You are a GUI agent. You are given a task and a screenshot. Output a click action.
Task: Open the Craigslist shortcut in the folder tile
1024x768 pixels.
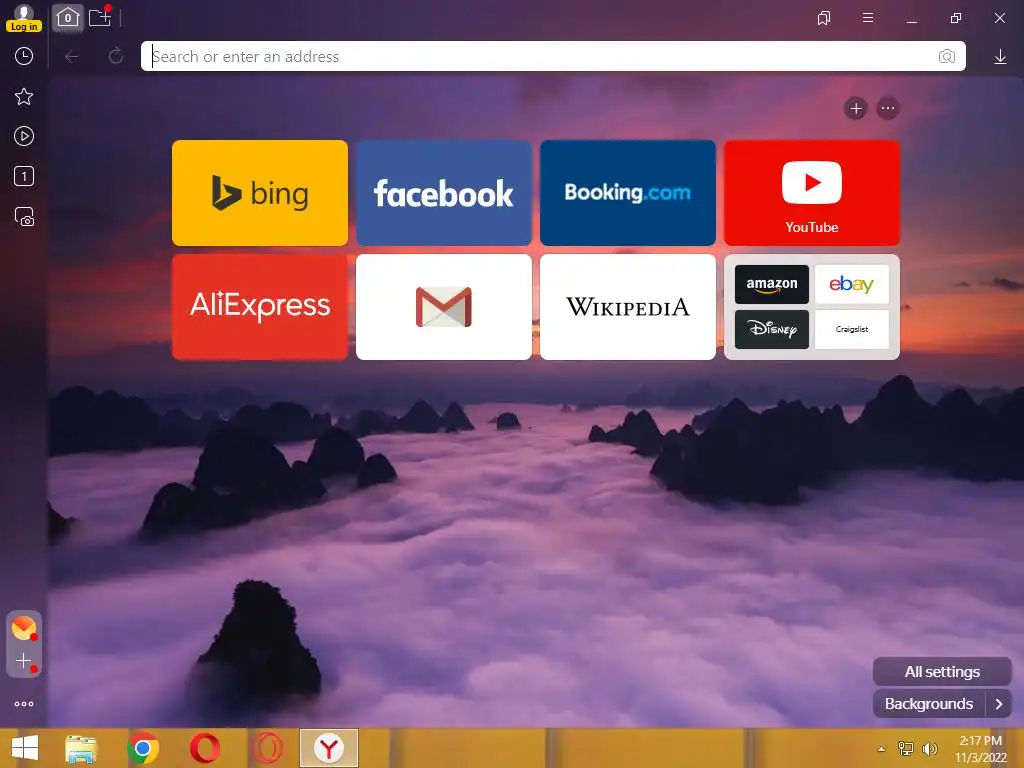[852, 329]
